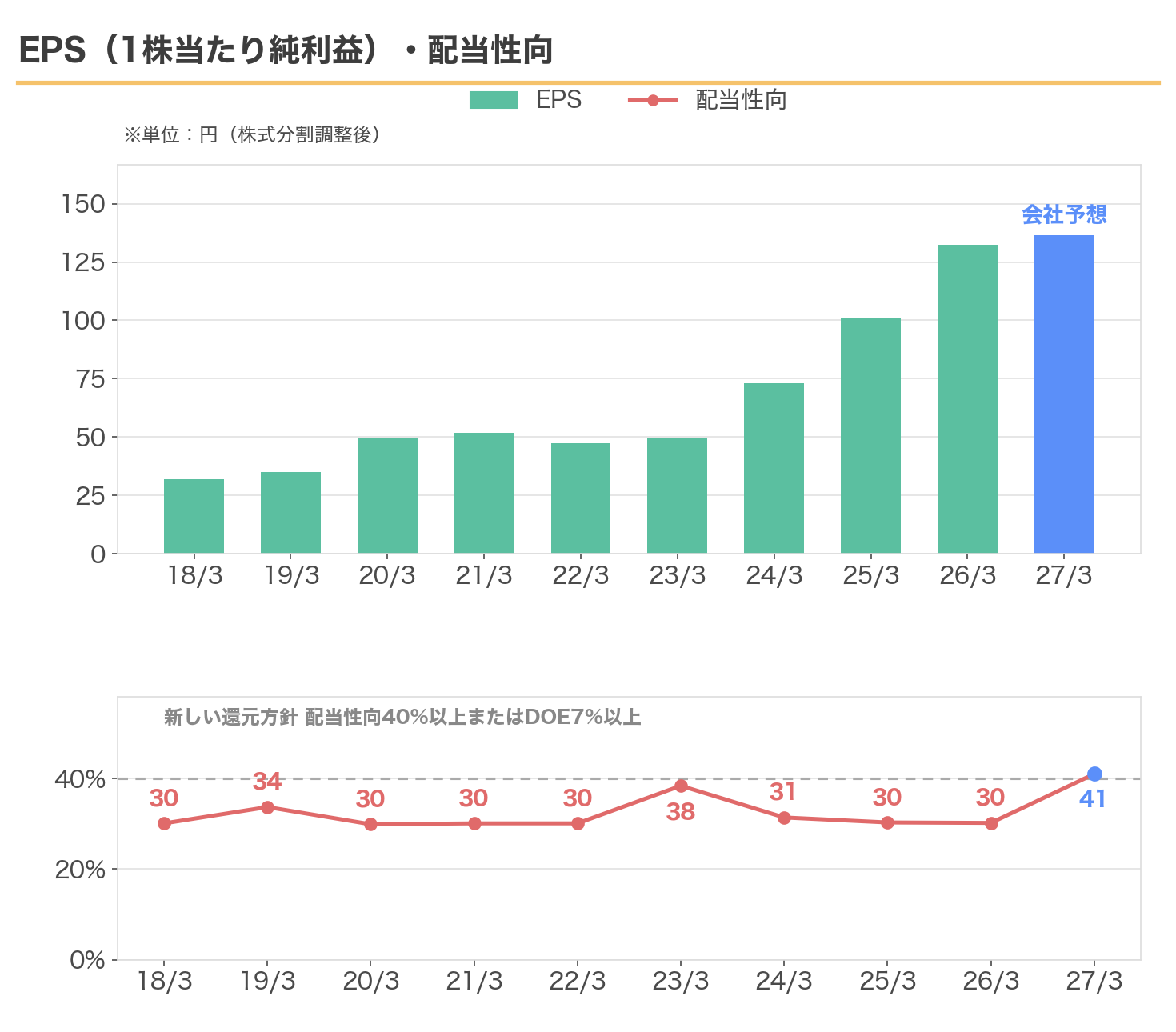
Task: Select the 19/3 EPS bar
Action: click(x=290, y=512)
